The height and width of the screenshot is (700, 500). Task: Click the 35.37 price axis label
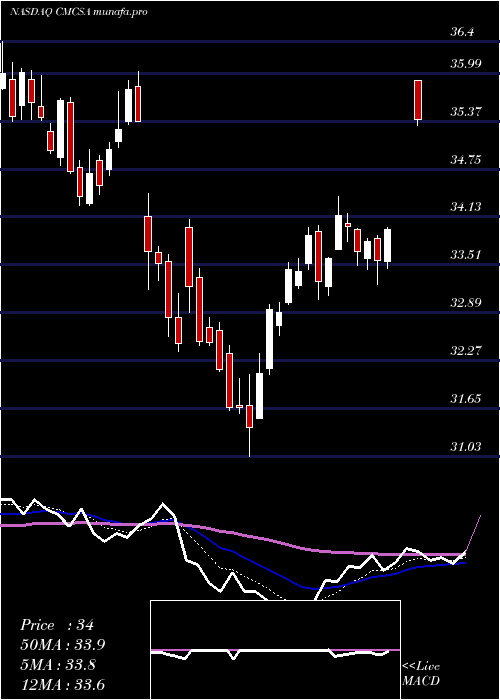(466, 112)
